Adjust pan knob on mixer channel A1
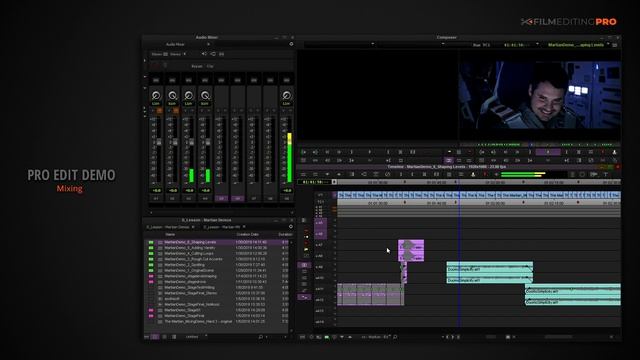The width and height of the screenshot is (640, 360). click(156, 96)
